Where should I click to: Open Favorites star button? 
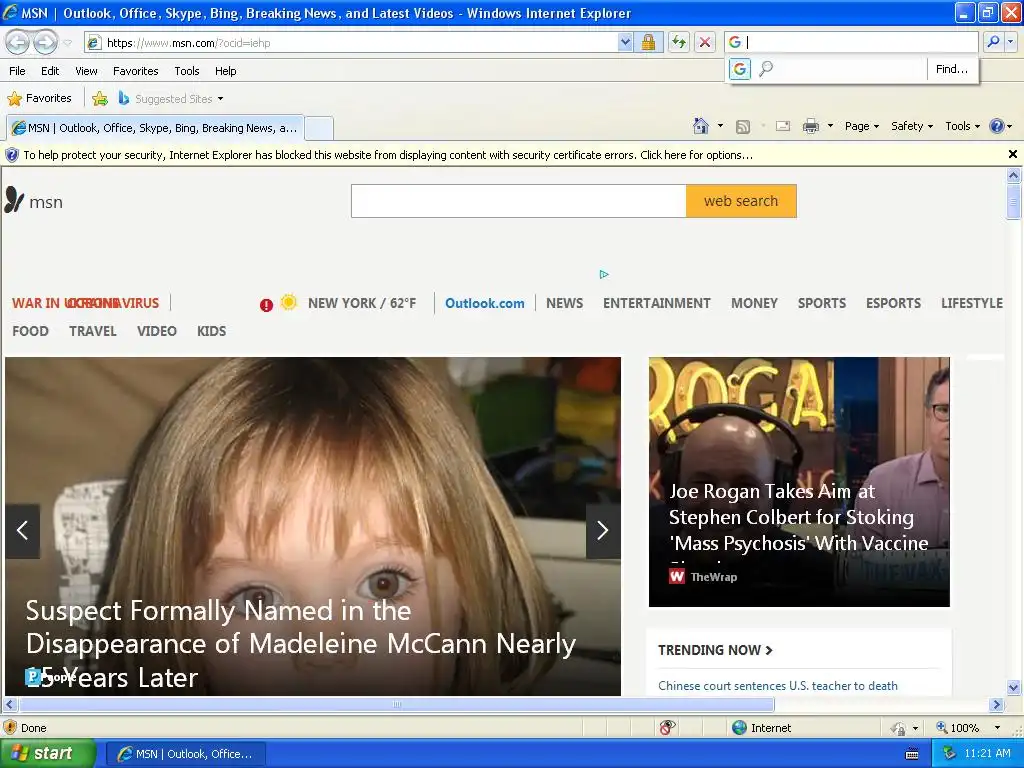click(x=39, y=98)
